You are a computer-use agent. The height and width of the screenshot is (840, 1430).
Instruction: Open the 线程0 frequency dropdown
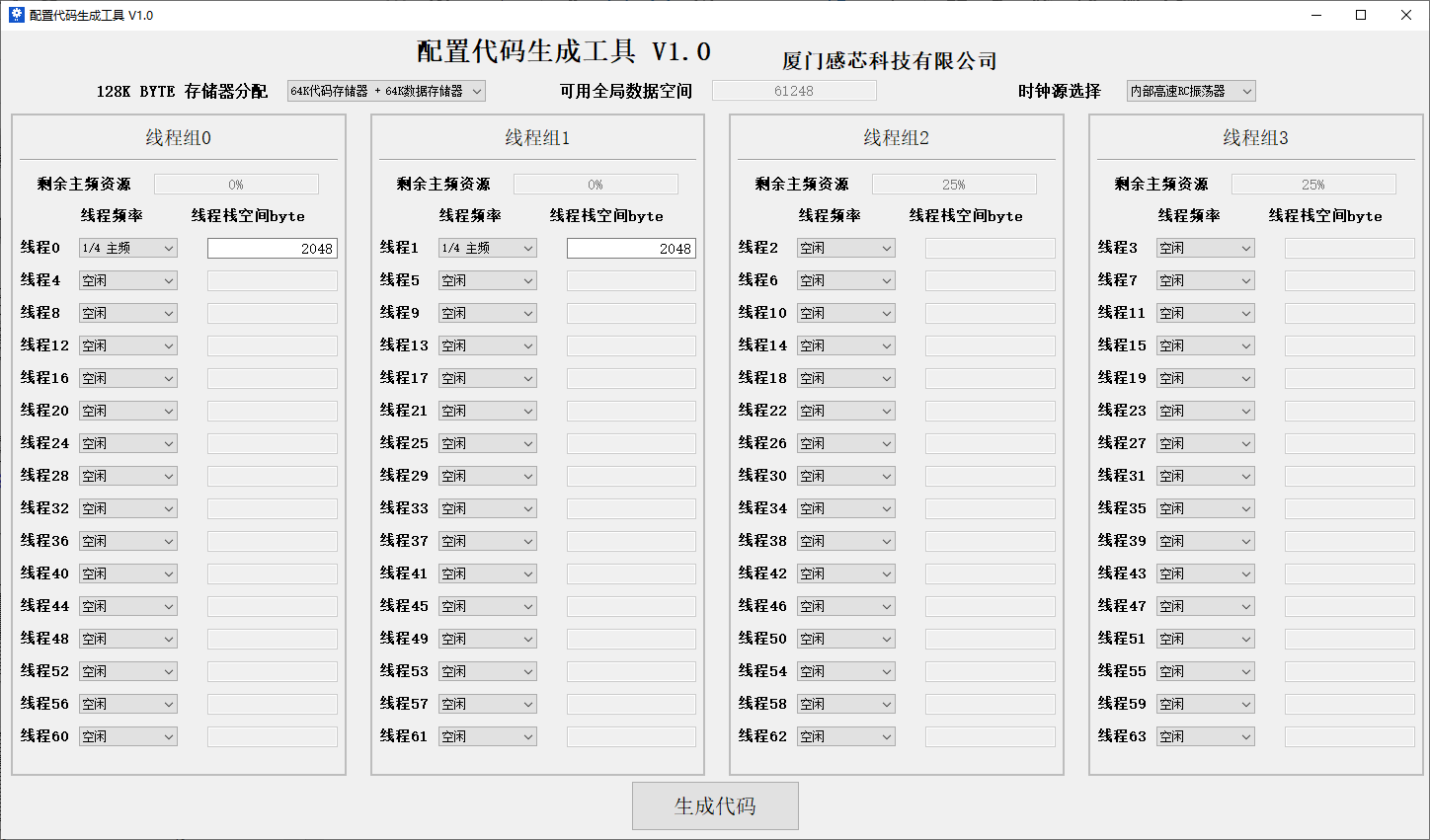click(x=128, y=248)
